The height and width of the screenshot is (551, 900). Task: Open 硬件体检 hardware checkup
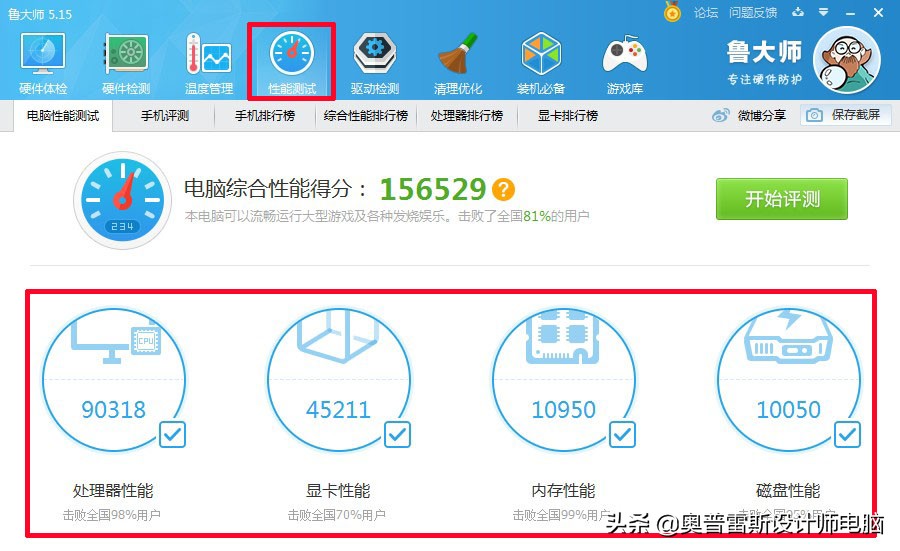pos(43,63)
